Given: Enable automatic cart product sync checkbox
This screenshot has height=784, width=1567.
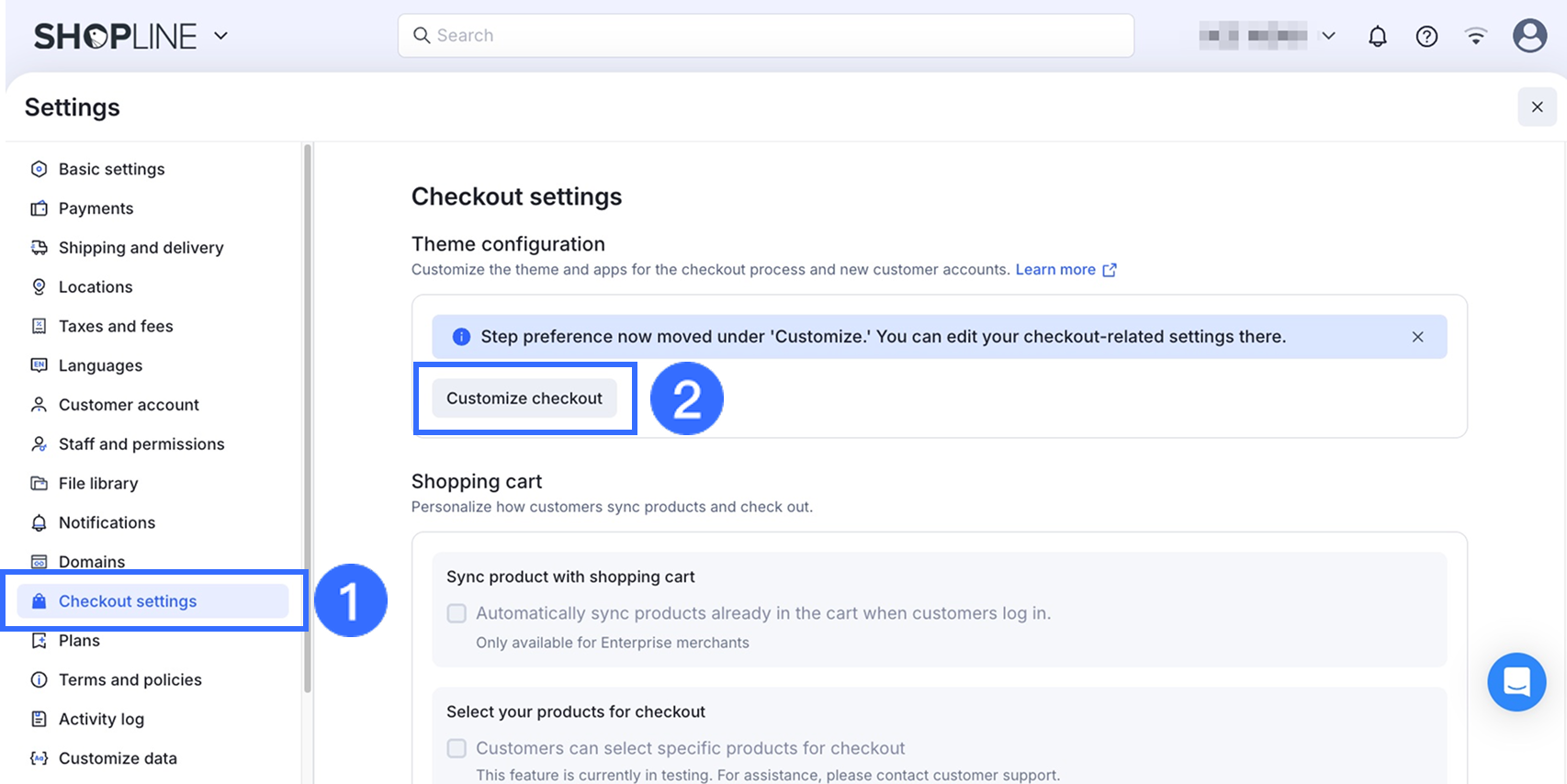Looking at the screenshot, I should (457, 613).
